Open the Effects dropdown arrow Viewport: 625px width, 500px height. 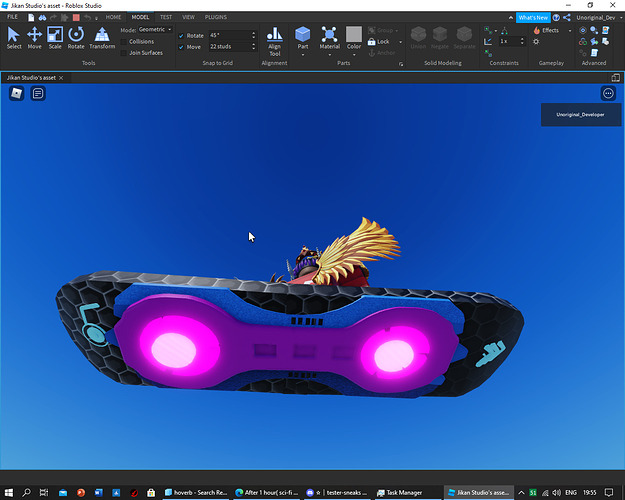coord(570,31)
